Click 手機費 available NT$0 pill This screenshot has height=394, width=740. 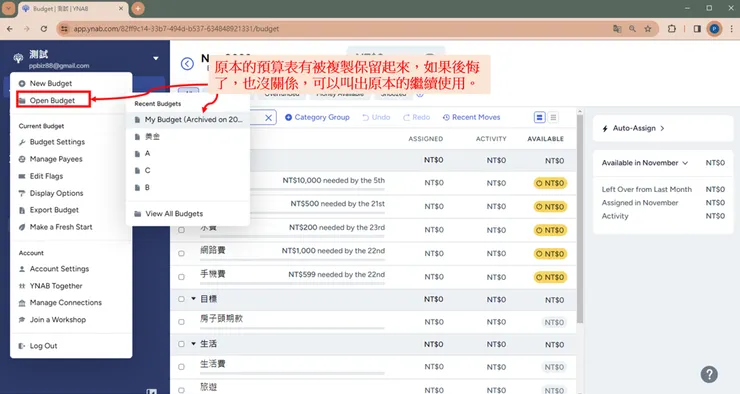pos(550,277)
